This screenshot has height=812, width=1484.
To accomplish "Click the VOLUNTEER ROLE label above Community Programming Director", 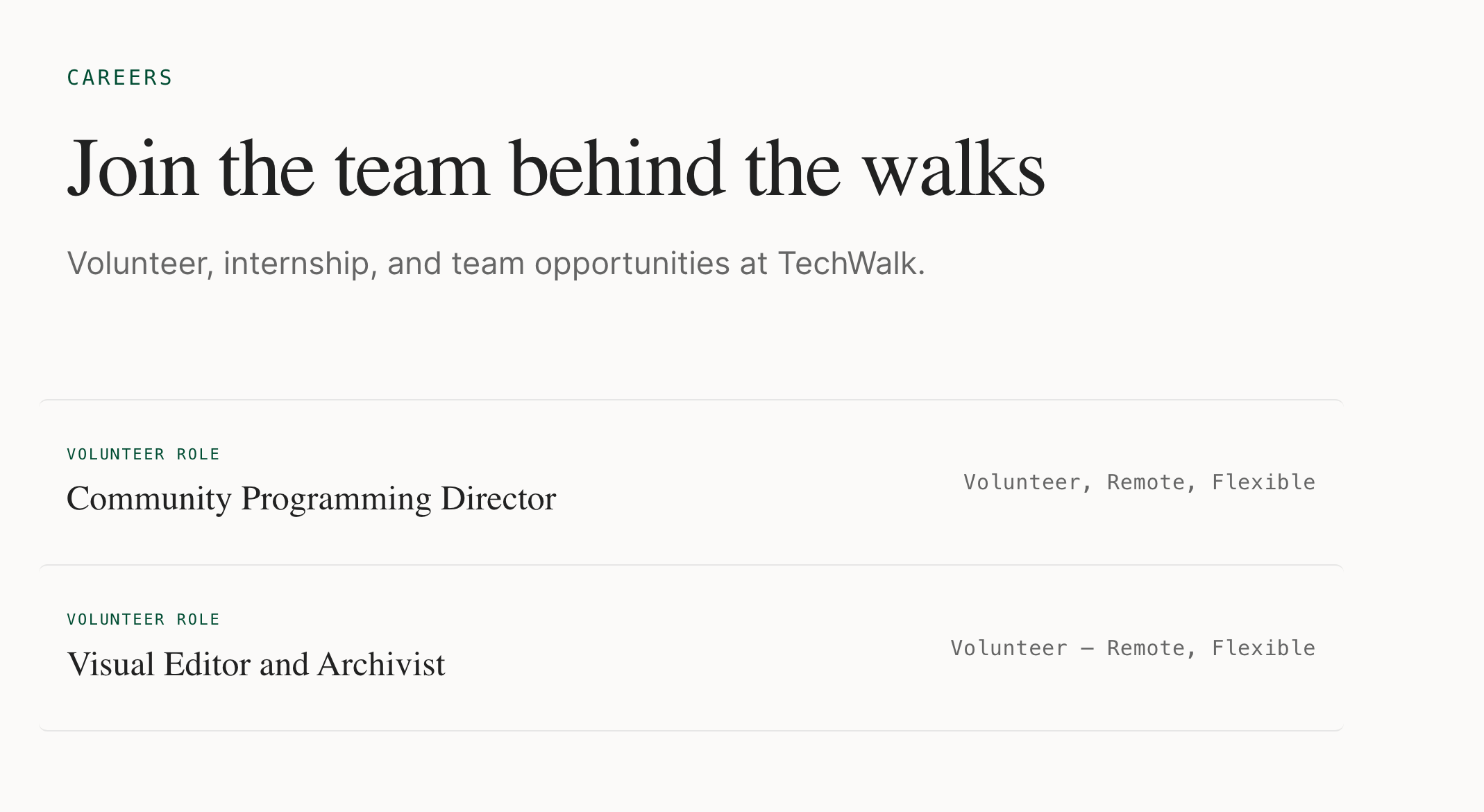I will [143, 455].
